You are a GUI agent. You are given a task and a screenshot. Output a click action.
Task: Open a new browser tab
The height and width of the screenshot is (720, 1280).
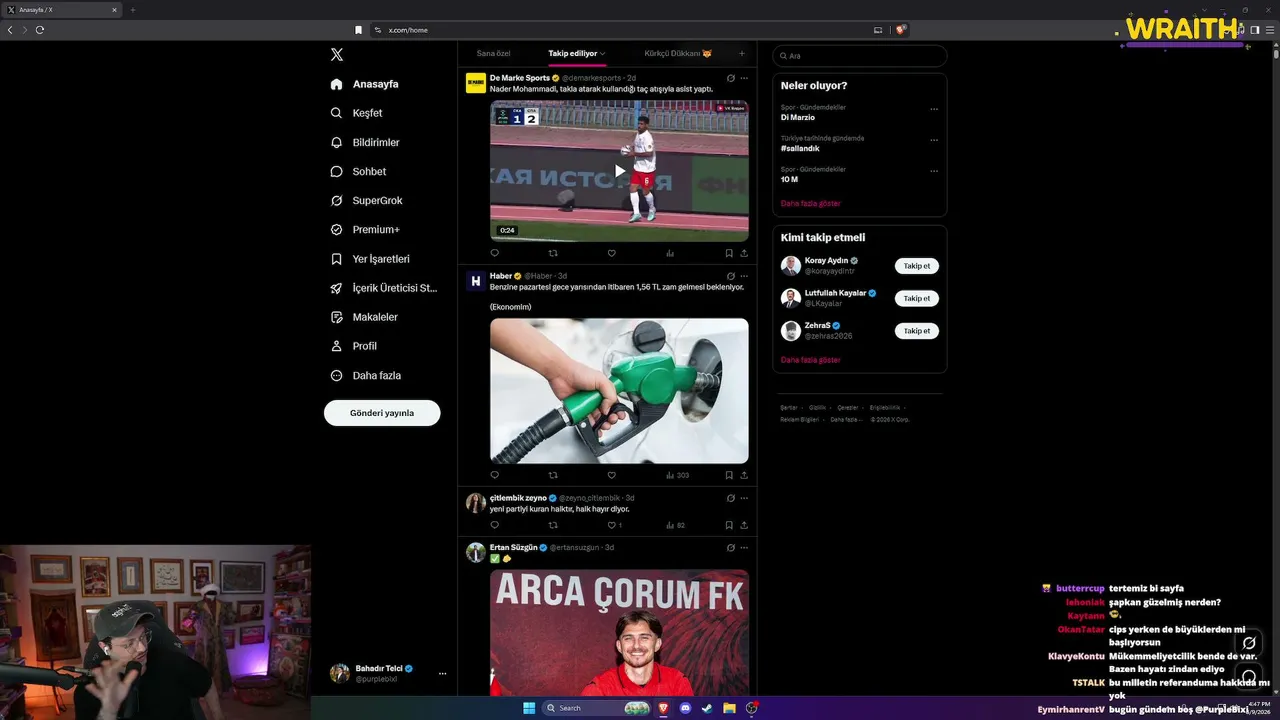coord(132,10)
